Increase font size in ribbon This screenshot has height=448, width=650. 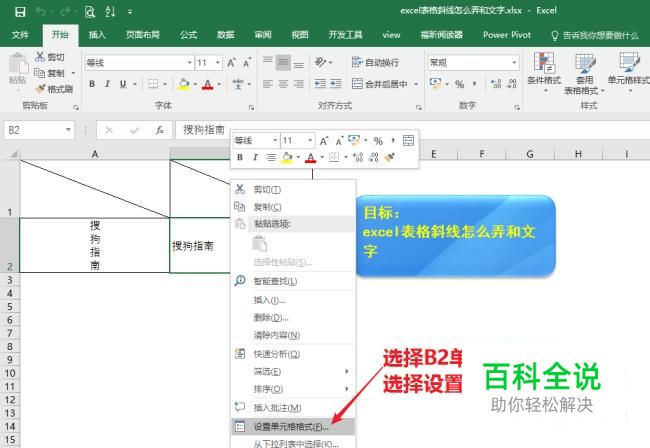pyautogui.click(x=231, y=63)
